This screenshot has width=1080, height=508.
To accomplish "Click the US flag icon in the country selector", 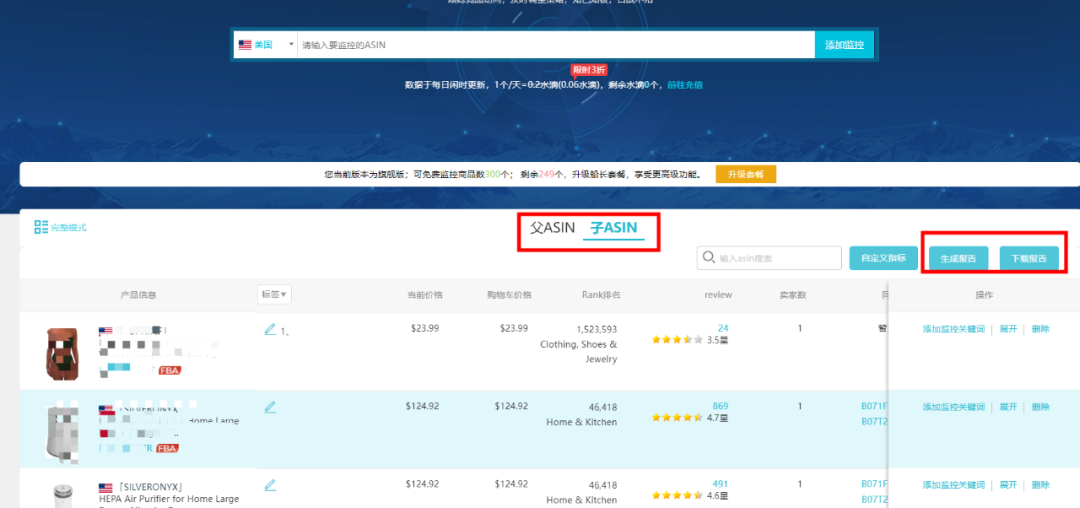I will (x=245, y=45).
